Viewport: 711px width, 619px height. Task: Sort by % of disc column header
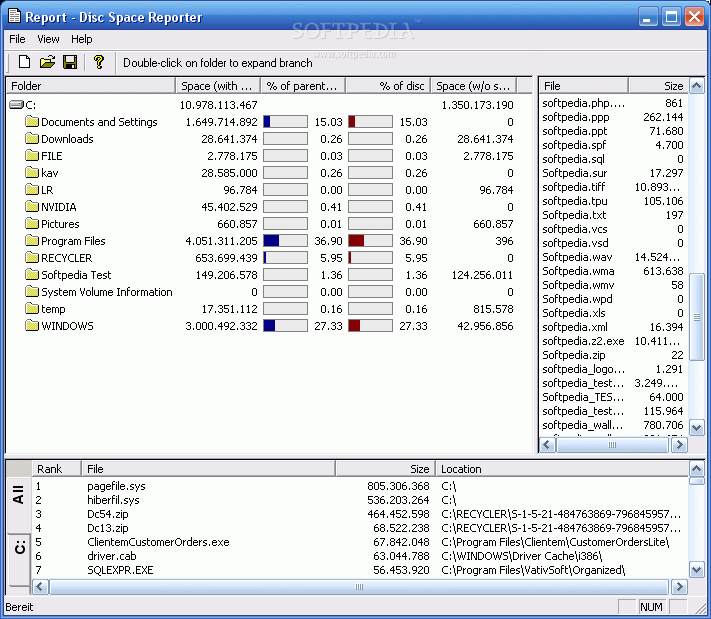(x=388, y=86)
